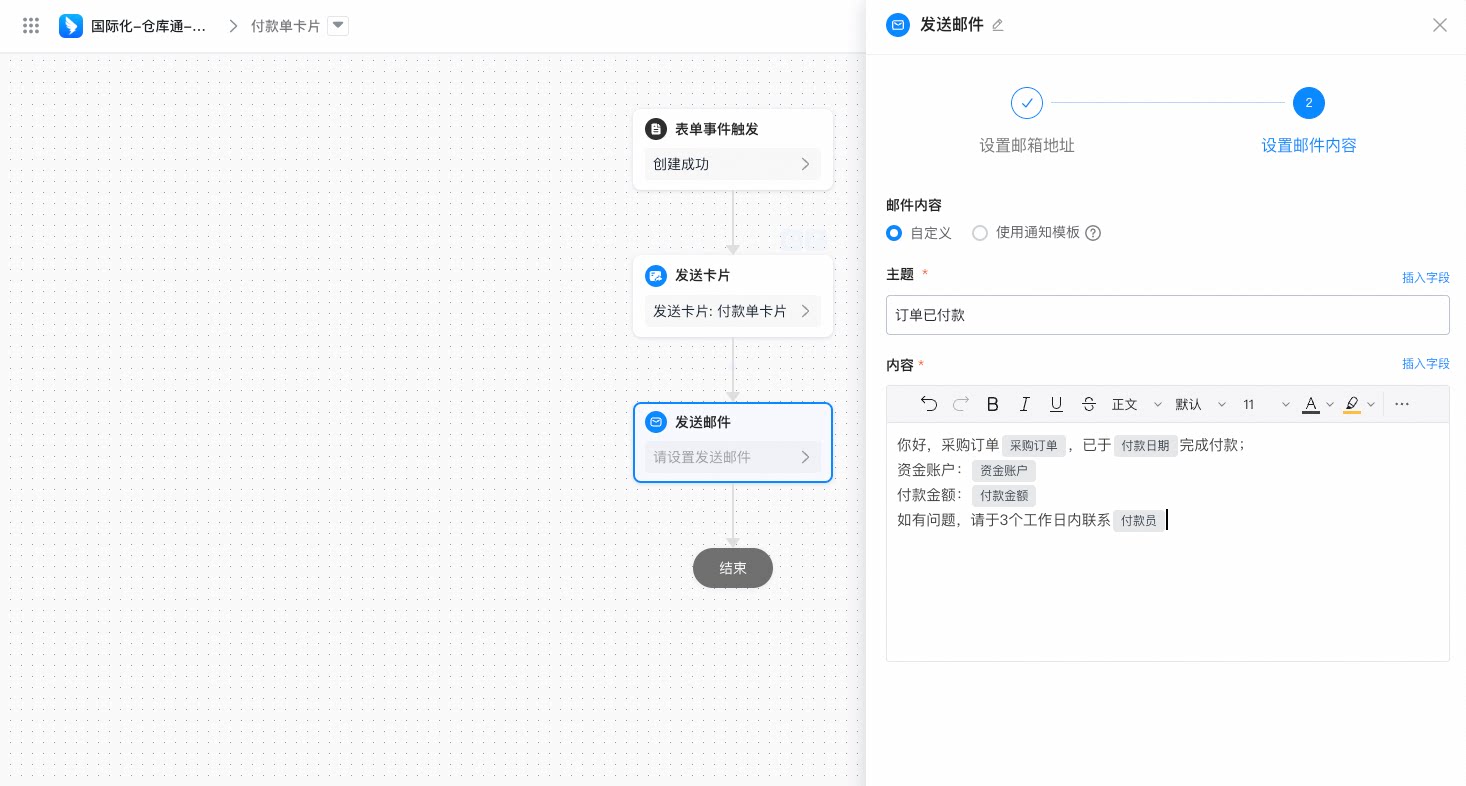This screenshot has height=786, width=1466.
Task: Click the undo icon in editor toolbar
Action: (x=929, y=404)
